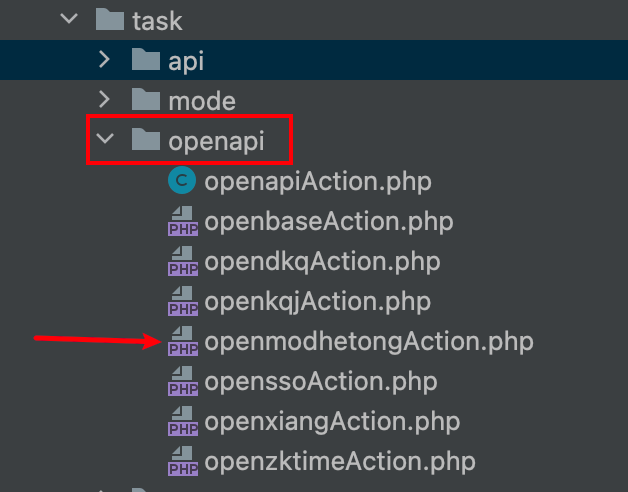Select openzktimeAction.php file
Image resolution: width=628 pixels, height=492 pixels.
[x=340, y=462]
